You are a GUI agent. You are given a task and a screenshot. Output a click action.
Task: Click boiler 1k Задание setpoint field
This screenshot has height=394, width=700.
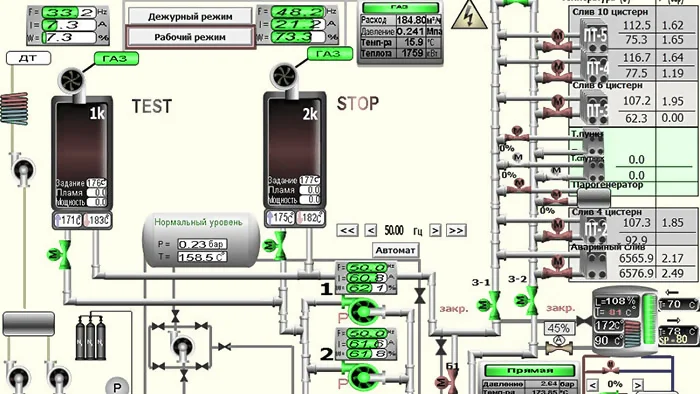[x=96, y=183]
